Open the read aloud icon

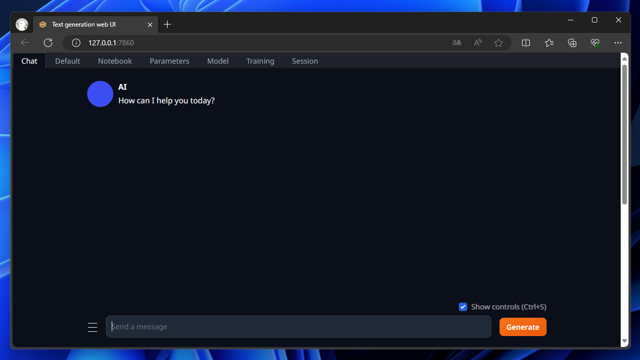(478, 42)
